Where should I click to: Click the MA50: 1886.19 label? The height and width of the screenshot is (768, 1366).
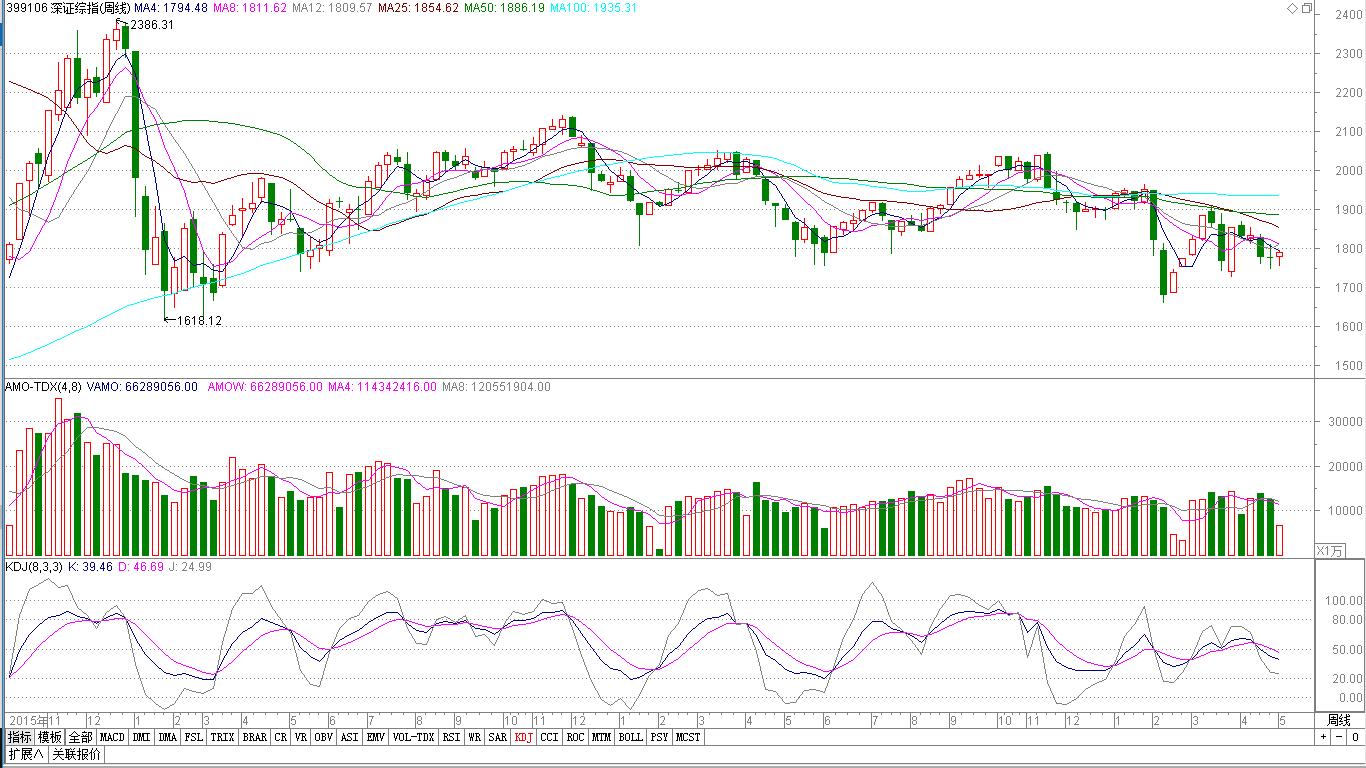point(505,8)
